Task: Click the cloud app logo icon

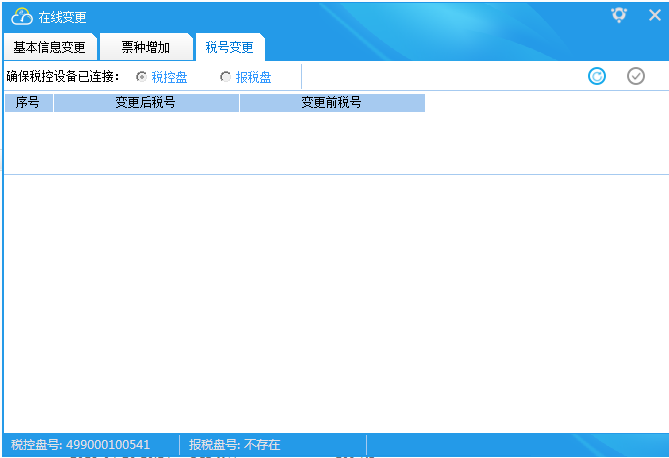Action: 22,17
